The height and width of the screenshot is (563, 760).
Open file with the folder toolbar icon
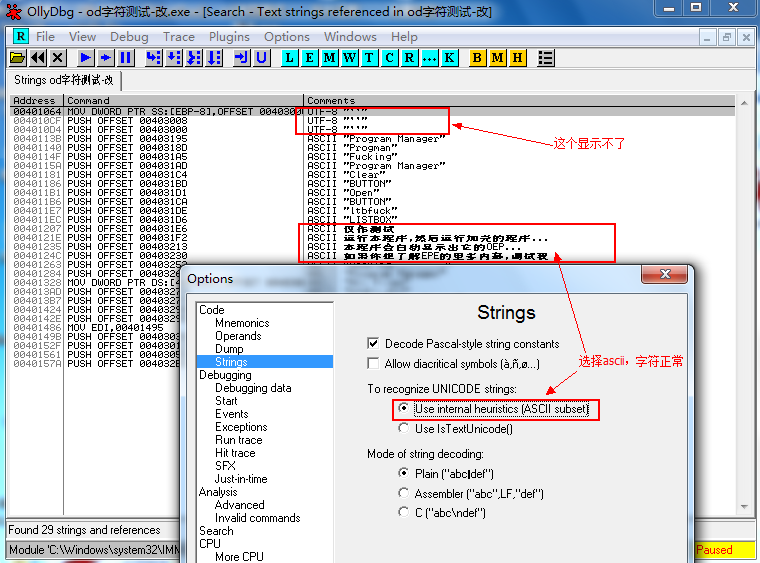(x=17, y=58)
